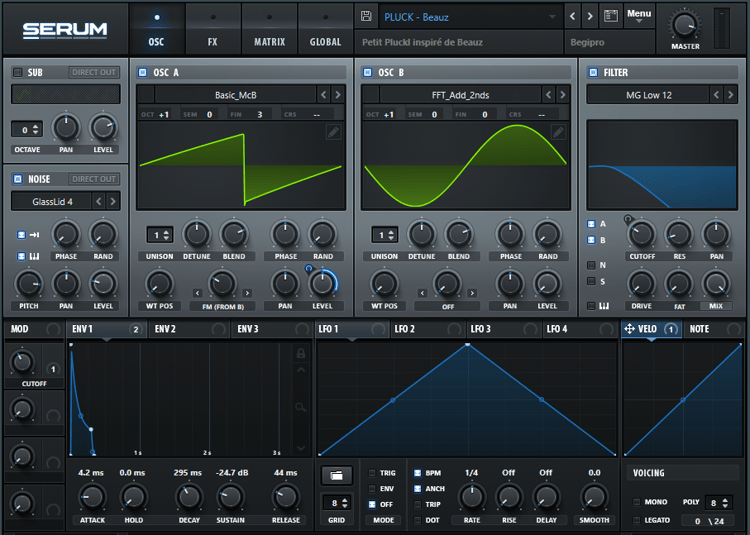Click the save preset floppy disk icon

pyautogui.click(x=366, y=16)
